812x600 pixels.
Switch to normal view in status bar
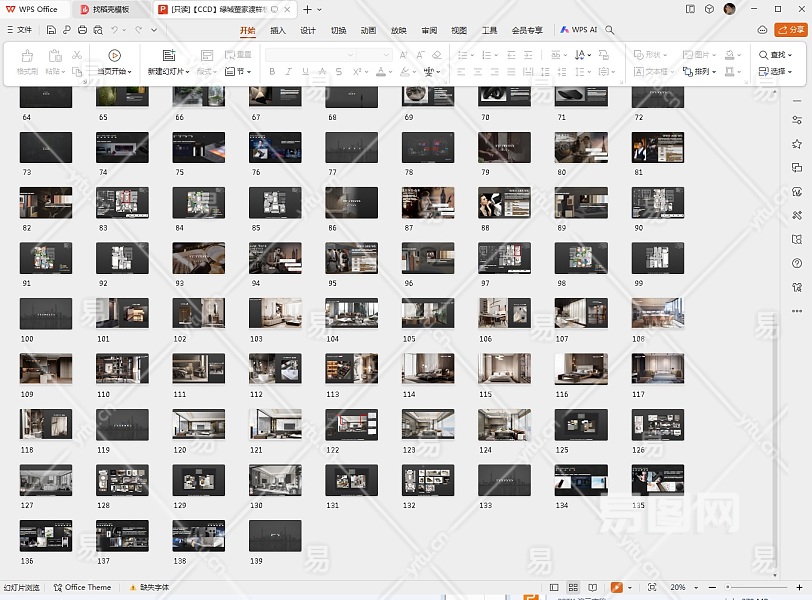coord(555,588)
